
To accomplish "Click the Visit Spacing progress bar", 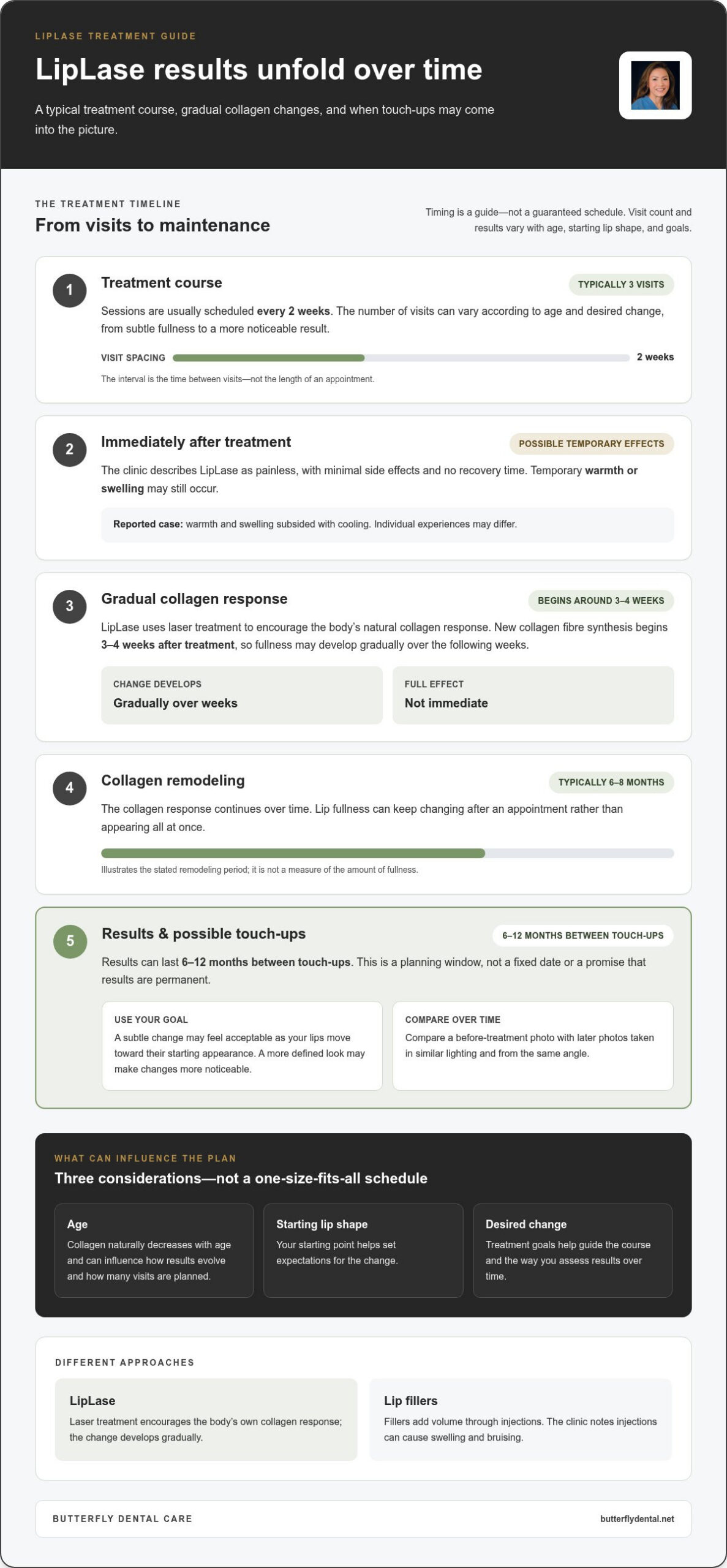I will [x=401, y=358].
